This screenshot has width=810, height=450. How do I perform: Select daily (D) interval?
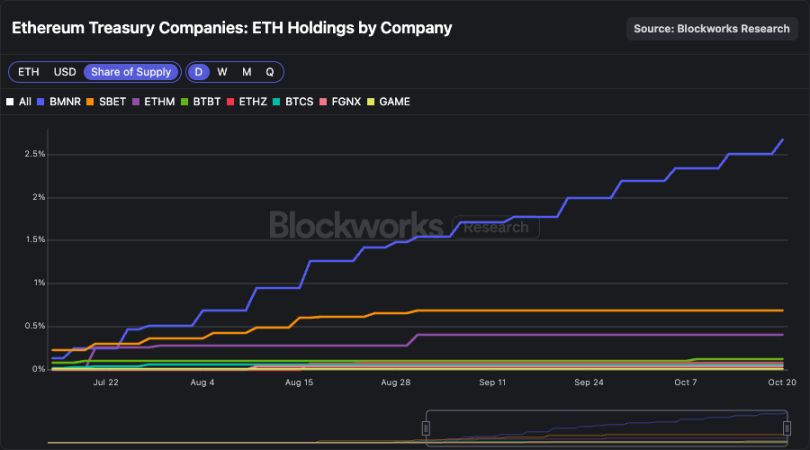coord(199,72)
